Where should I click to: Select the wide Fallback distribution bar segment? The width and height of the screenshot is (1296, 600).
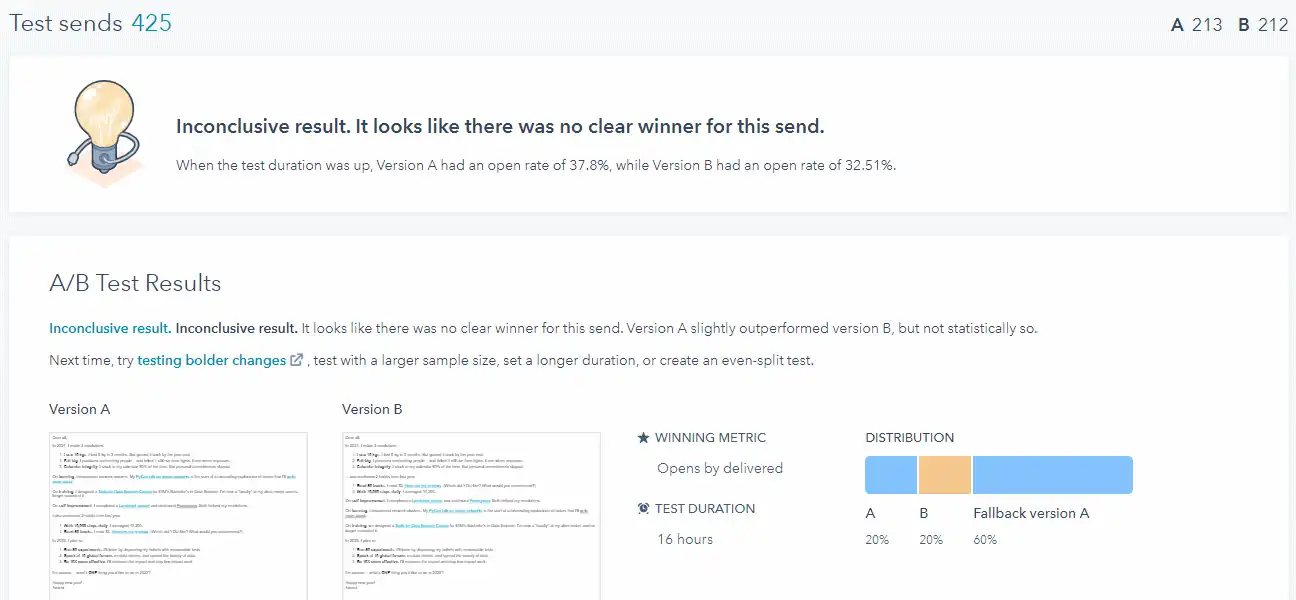(1052, 475)
